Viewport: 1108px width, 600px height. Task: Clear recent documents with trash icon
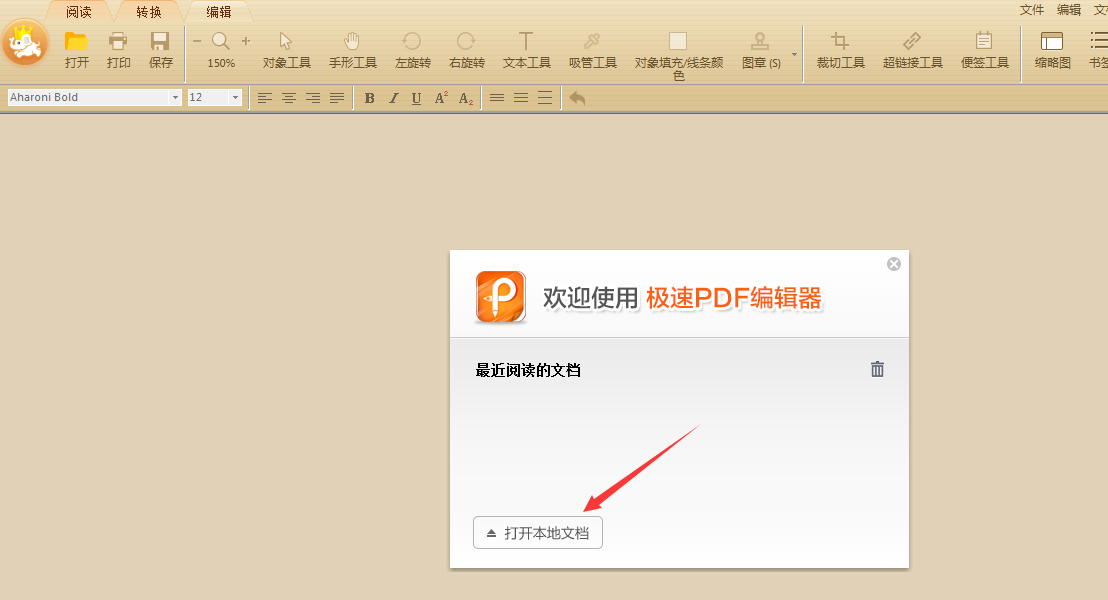click(x=877, y=369)
